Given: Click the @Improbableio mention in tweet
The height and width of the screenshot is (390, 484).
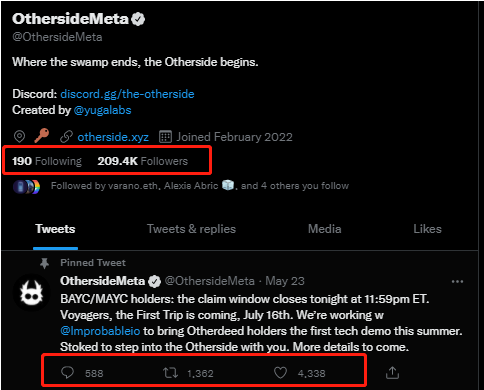Looking at the screenshot, I should tap(100, 331).
